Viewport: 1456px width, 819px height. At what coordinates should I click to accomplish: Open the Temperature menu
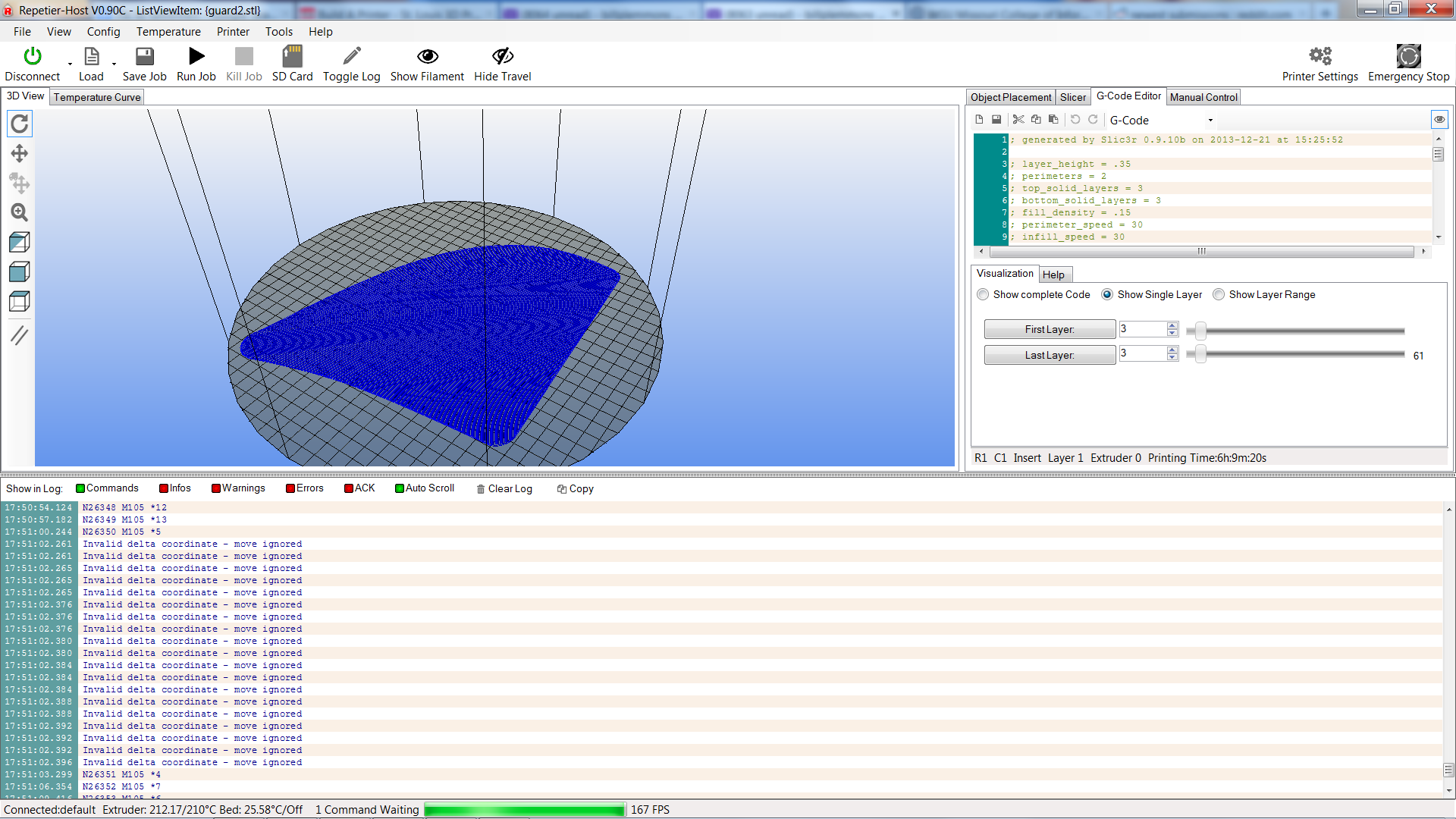coord(168,32)
